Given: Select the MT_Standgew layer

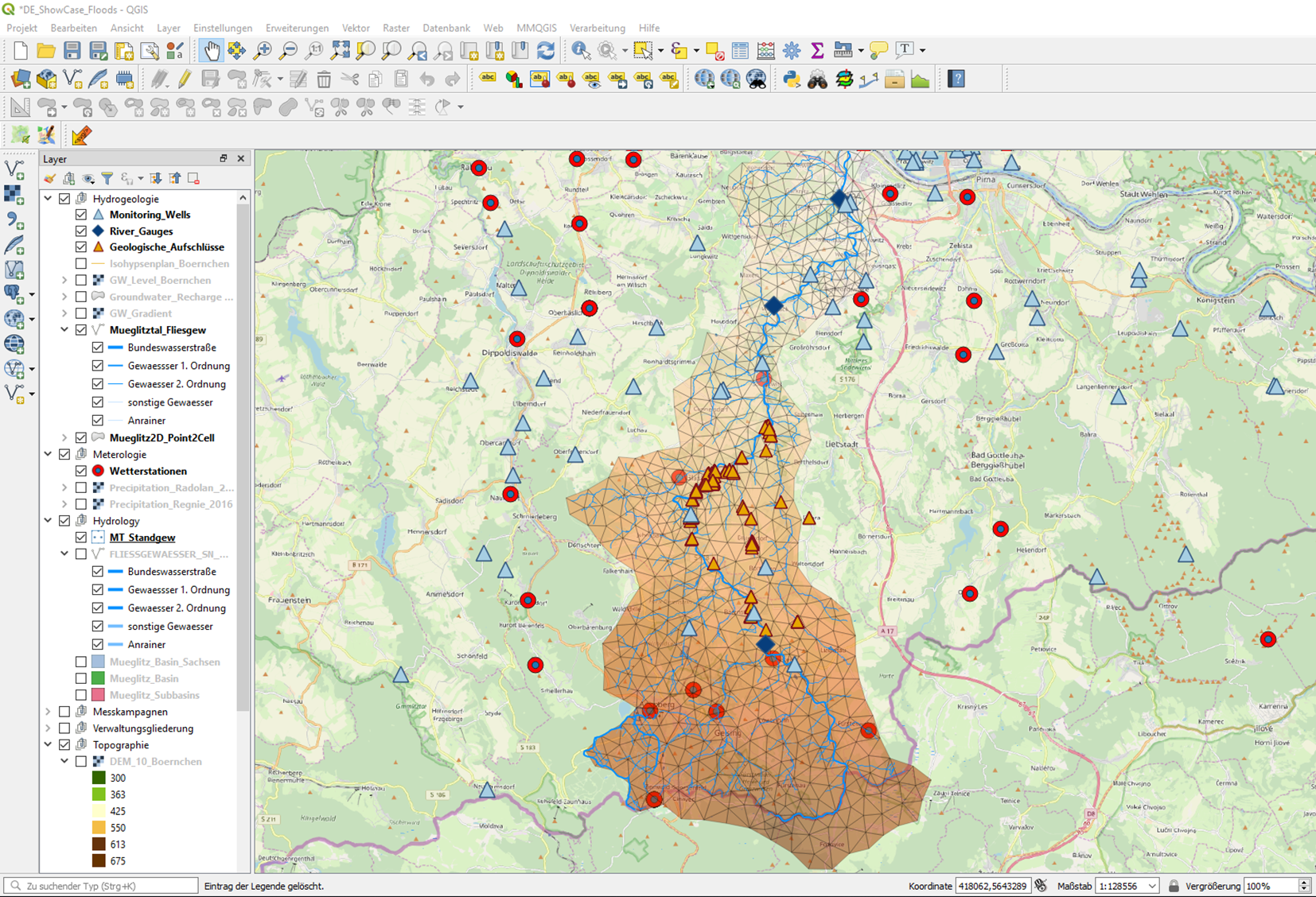Looking at the screenshot, I should [x=142, y=538].
